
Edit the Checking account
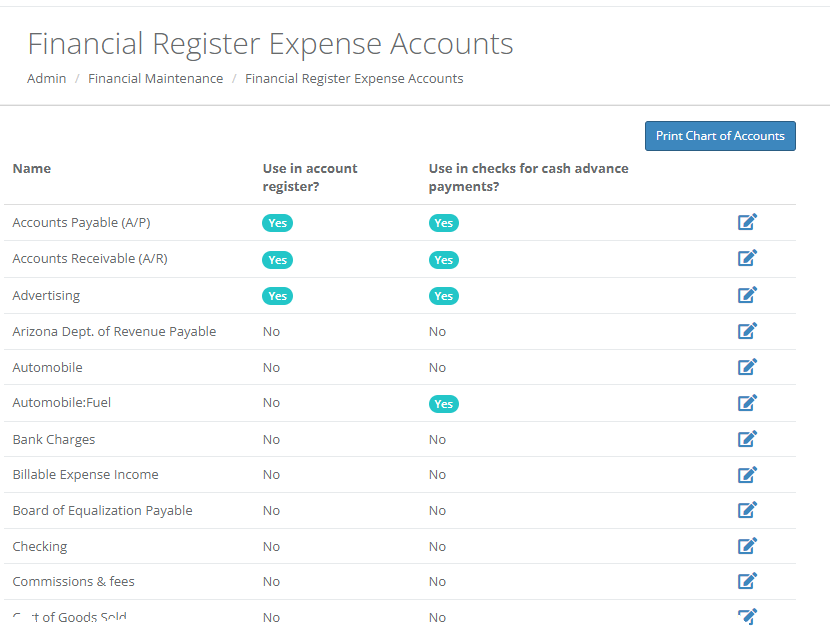pos(747,545)
